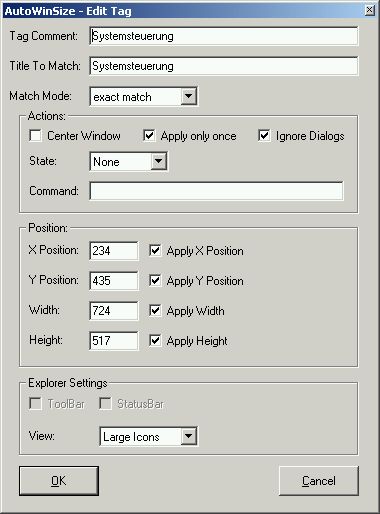Screen dimensions: 380x514
Task: Click the Command input field
Action: click(216, 191)
